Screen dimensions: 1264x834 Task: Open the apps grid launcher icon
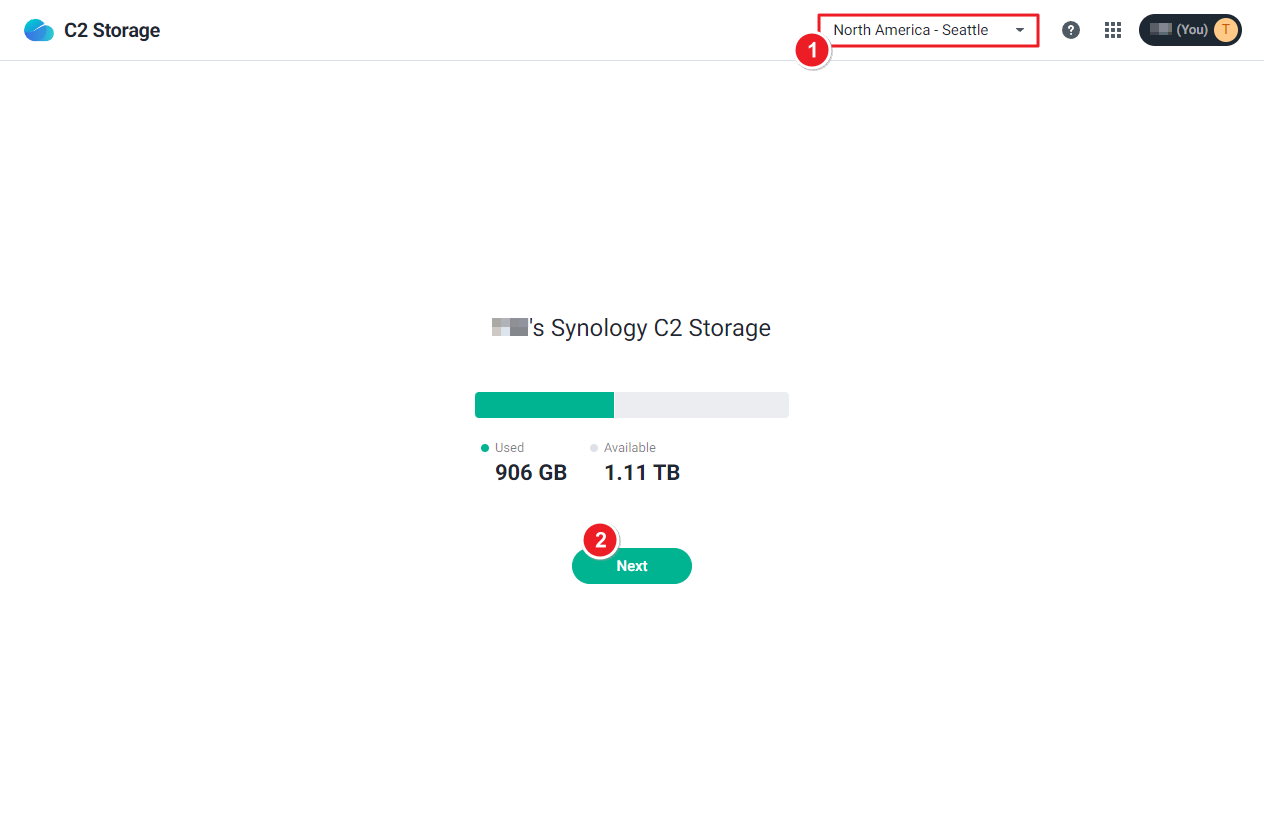(1113, 30)
